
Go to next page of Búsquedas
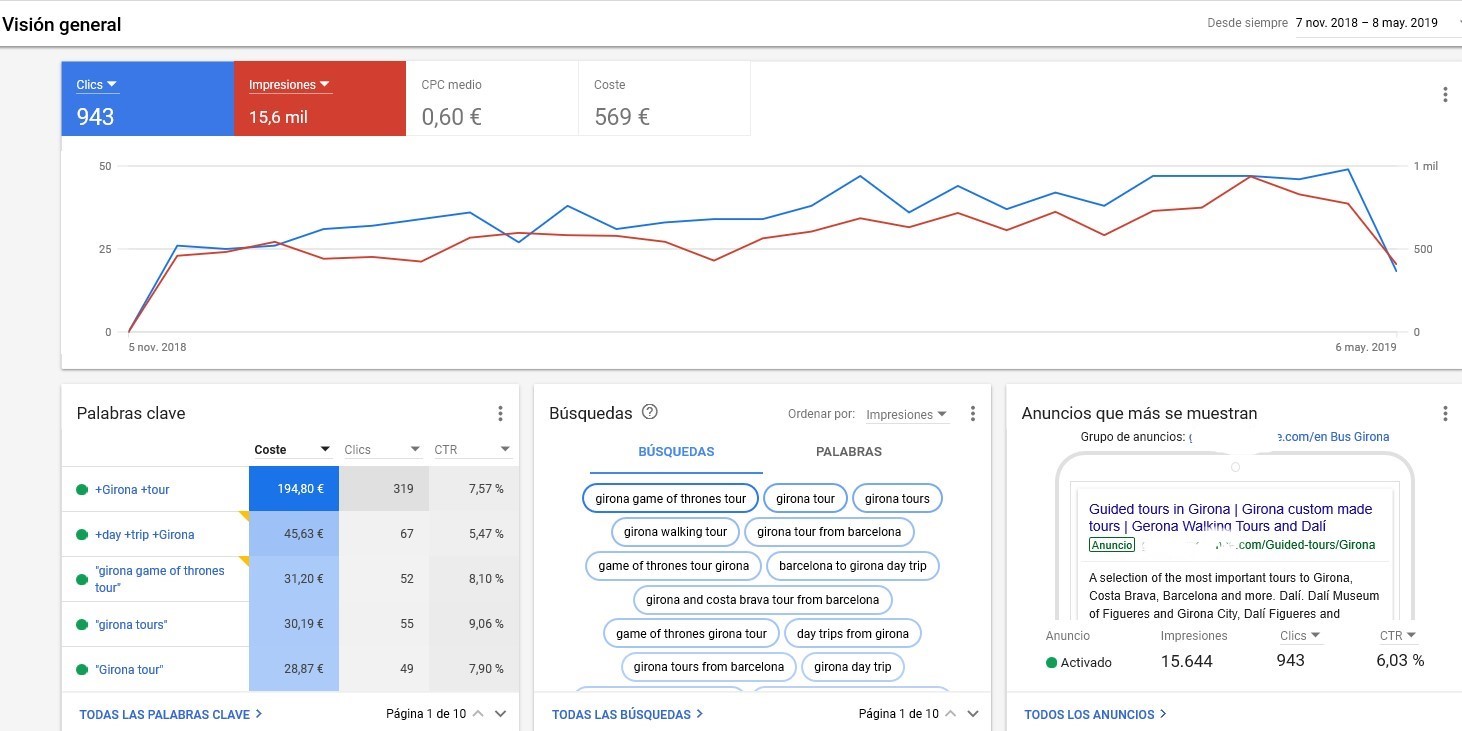pyautogui.click(x=973, y=714)
